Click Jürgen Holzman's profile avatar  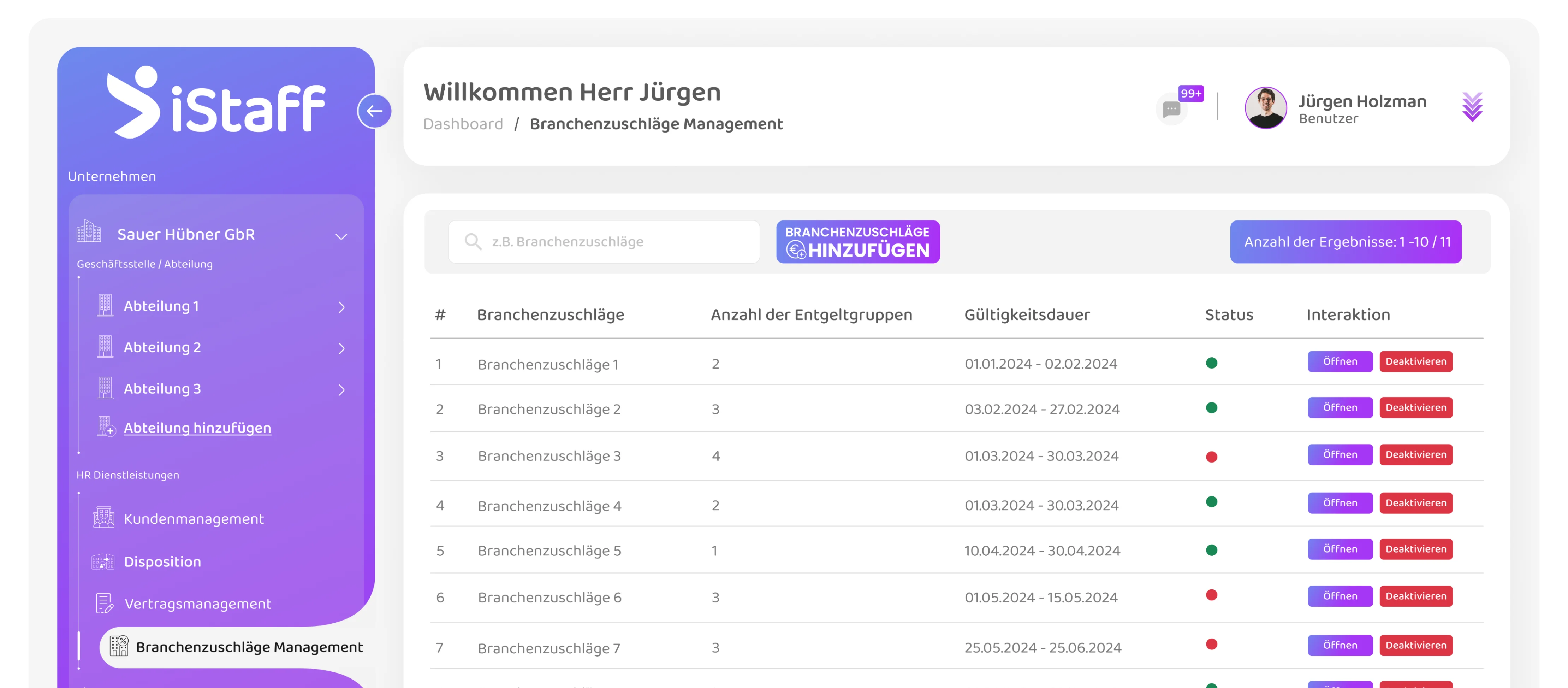coord(1265,108)
